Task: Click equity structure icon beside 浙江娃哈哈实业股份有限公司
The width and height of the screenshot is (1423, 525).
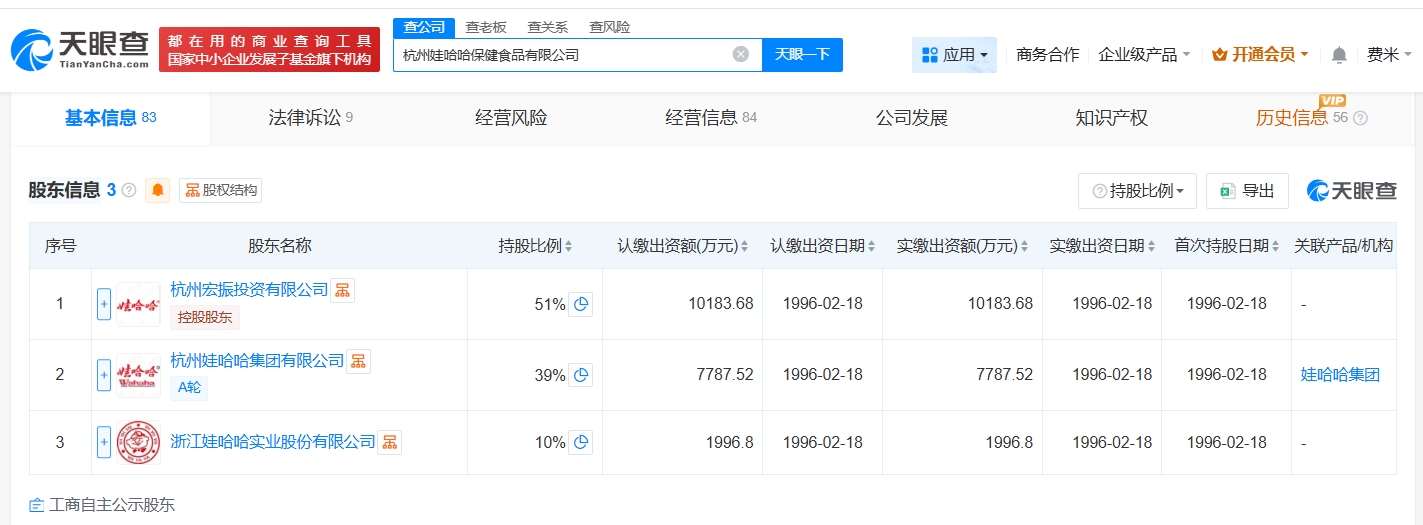Action: coord(389,442)
